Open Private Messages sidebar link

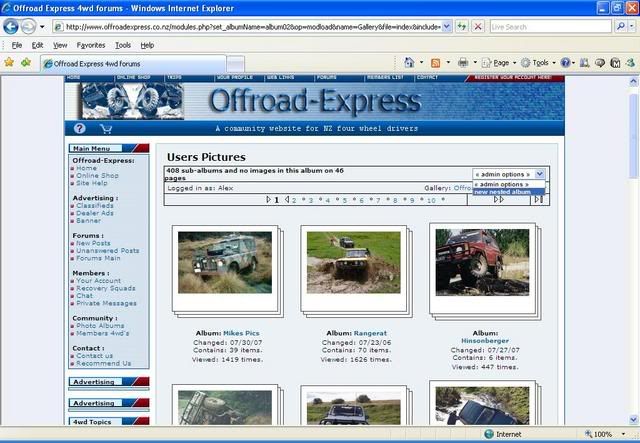[106, 303]
